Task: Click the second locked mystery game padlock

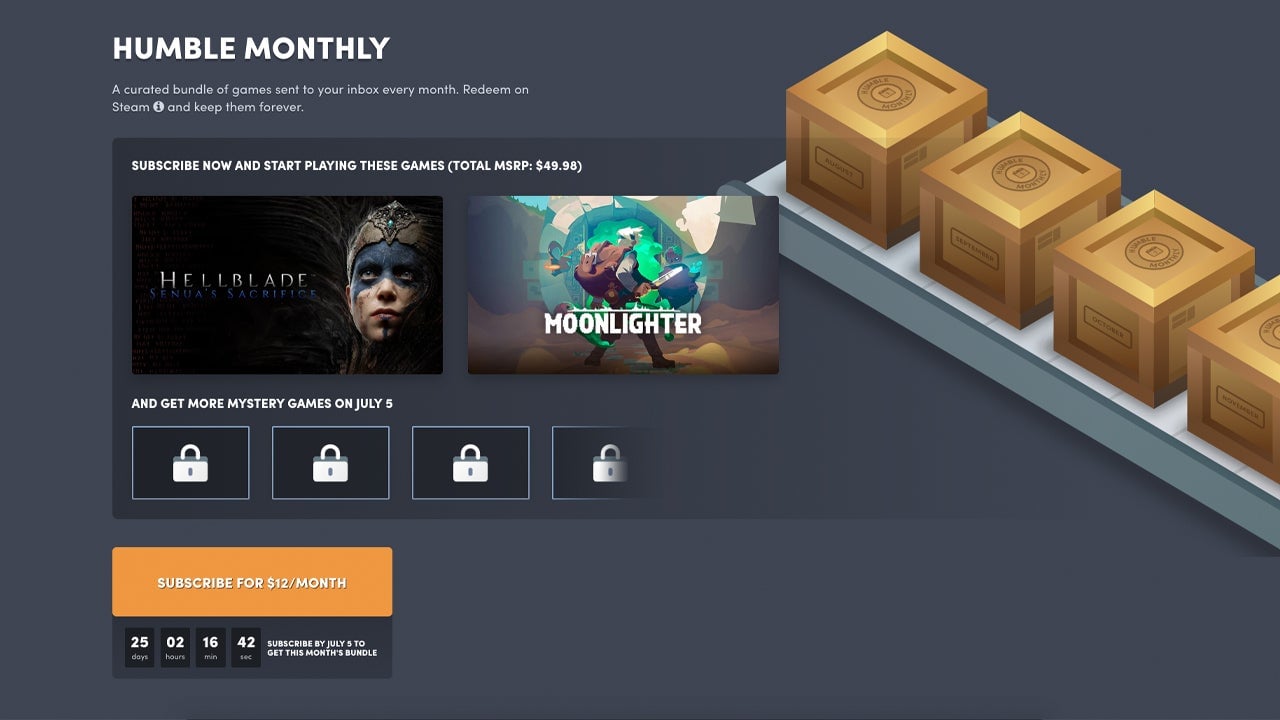Action: click(330, 463)
